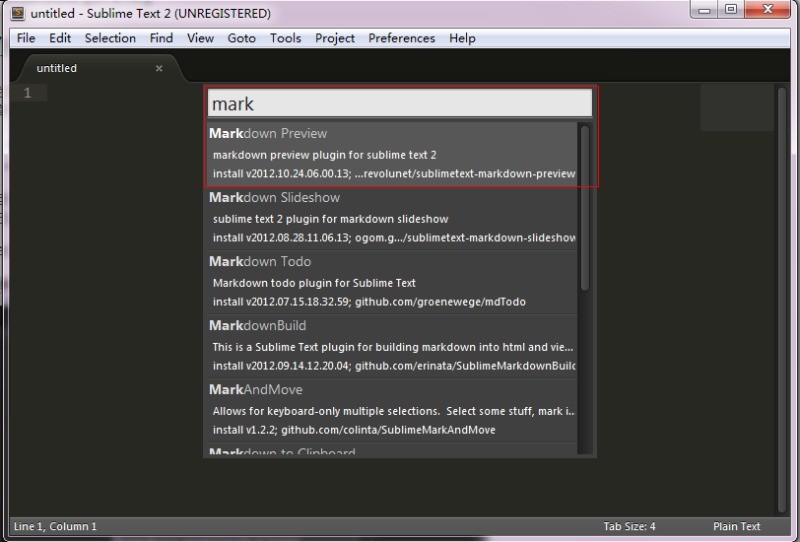Viewport: 800px width, 542px height.
Task: Open the Help menu
Action: 462,38
